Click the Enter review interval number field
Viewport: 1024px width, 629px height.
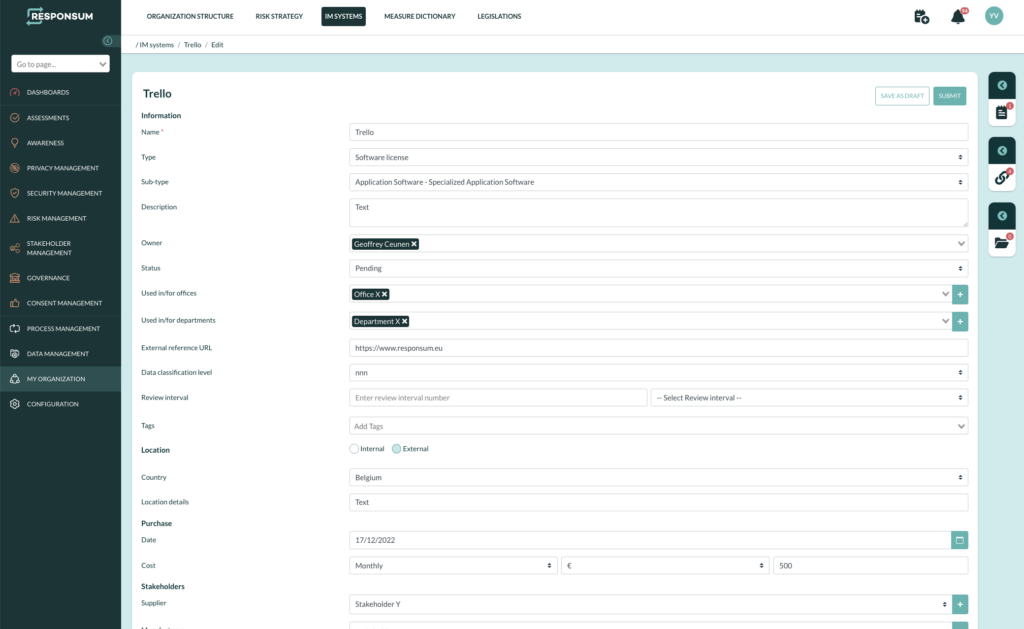coord(498,398)
